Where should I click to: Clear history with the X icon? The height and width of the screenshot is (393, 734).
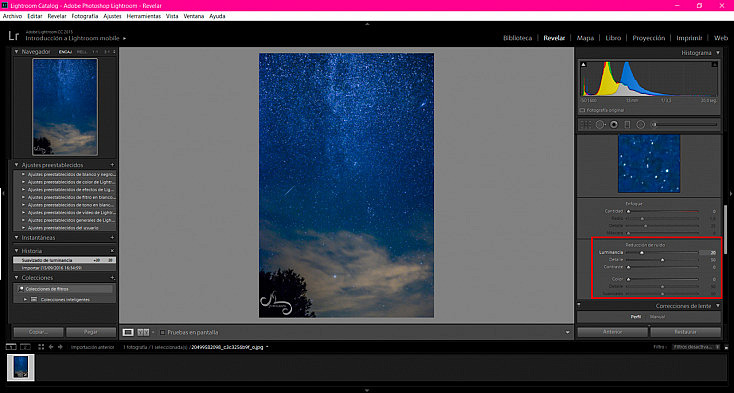pyautogui.click(x=112, y=251)
